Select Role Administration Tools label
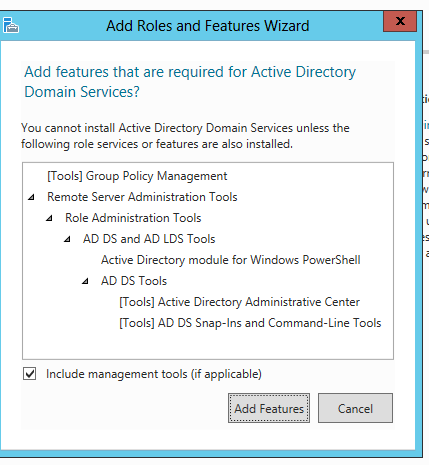The width and height of the screenshot is (429, 465). pos(133,218)
